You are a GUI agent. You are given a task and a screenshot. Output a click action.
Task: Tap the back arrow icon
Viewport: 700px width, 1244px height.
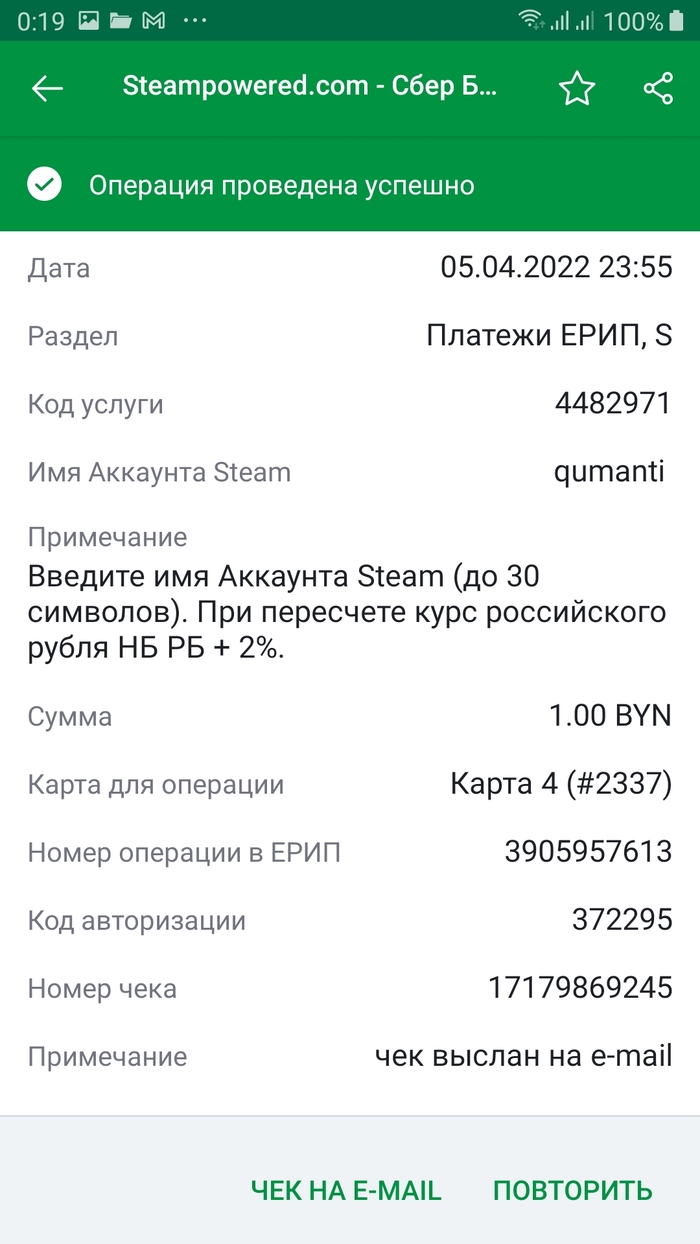click(47, 88)
